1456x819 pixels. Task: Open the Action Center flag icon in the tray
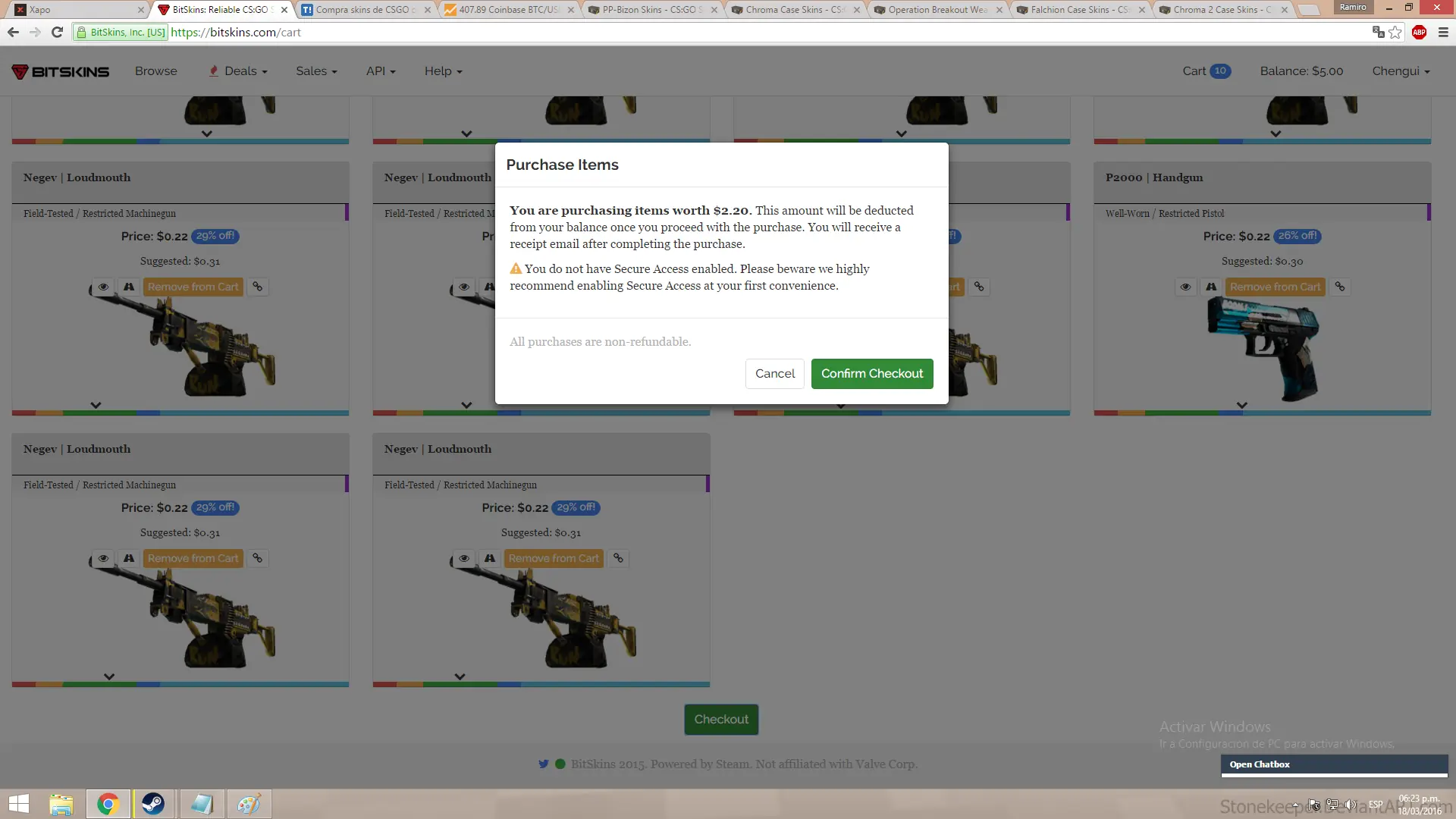pyautogui.click(x=1313, y=805)
